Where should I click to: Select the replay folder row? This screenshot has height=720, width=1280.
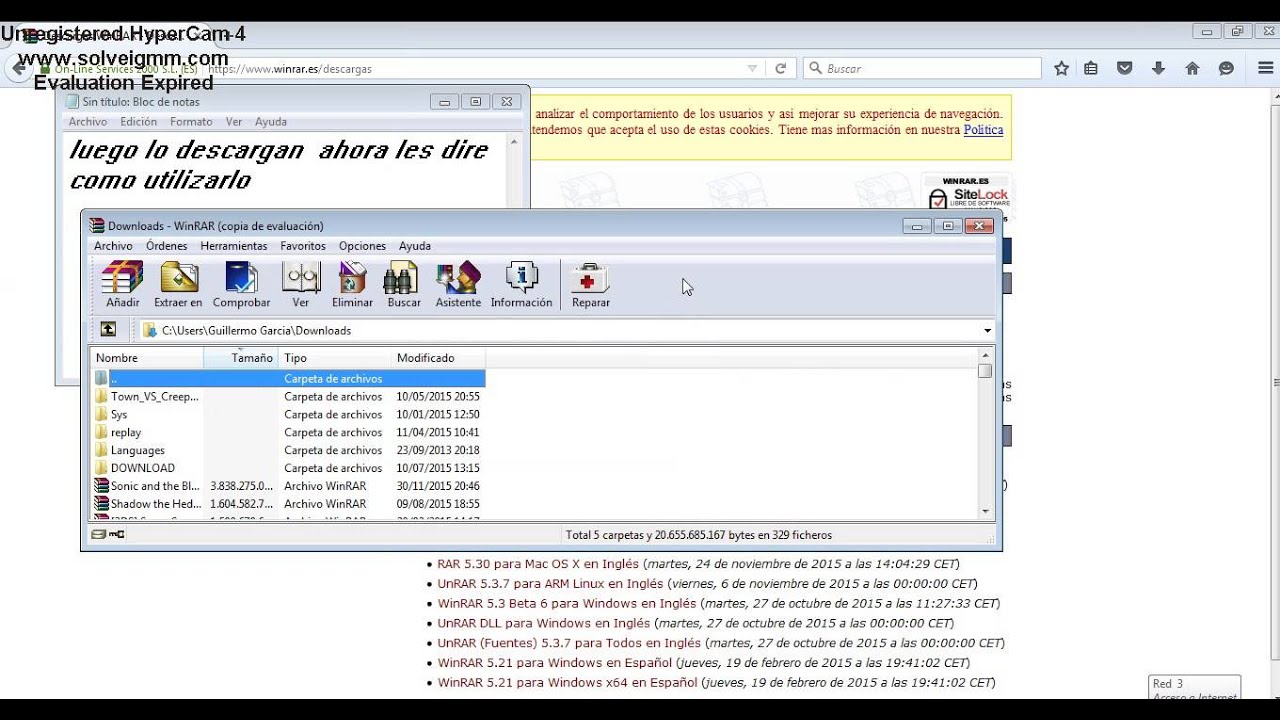[x=288, y=432]
